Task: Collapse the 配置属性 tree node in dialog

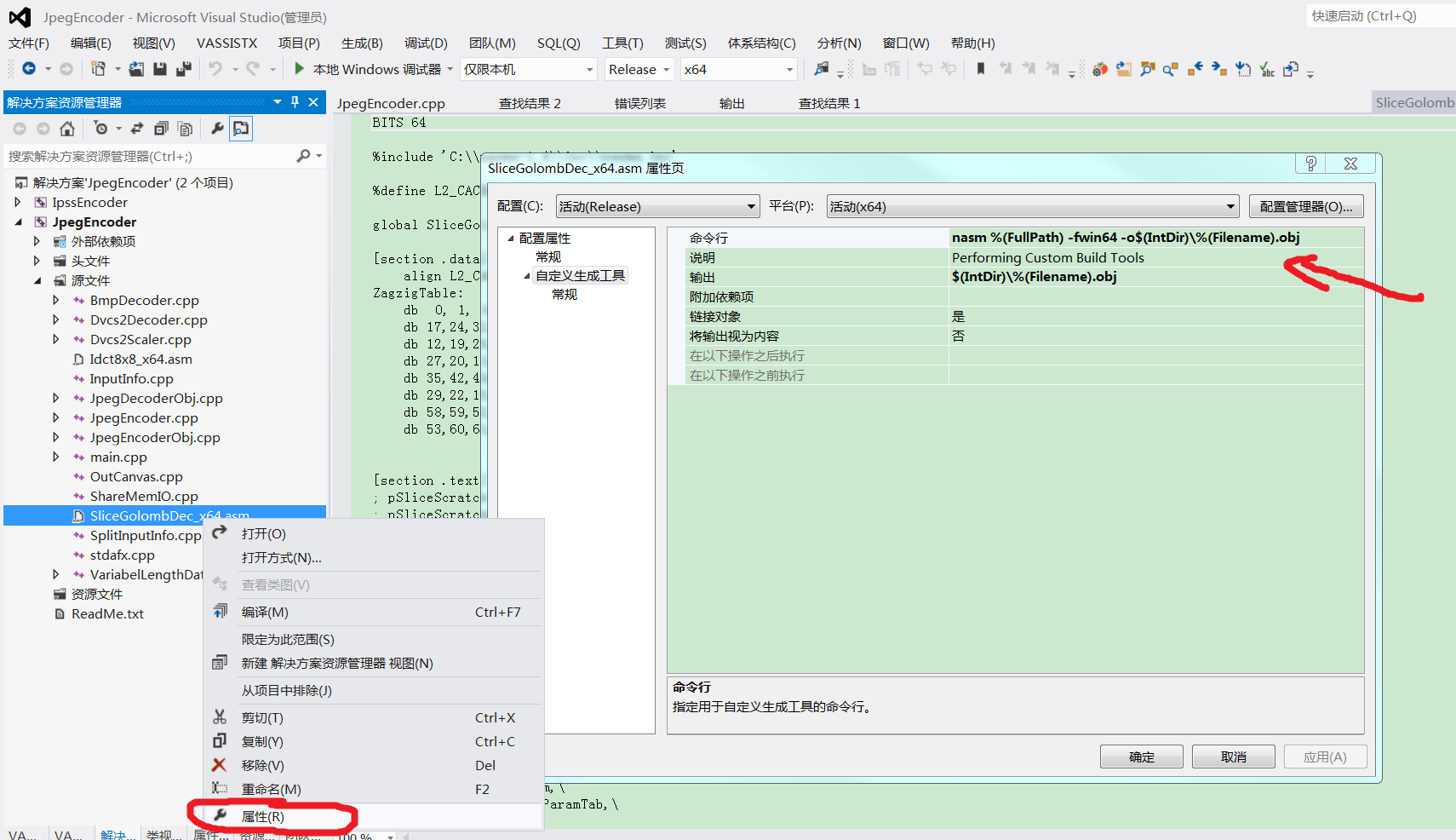Action: click(x=511, y=239)
